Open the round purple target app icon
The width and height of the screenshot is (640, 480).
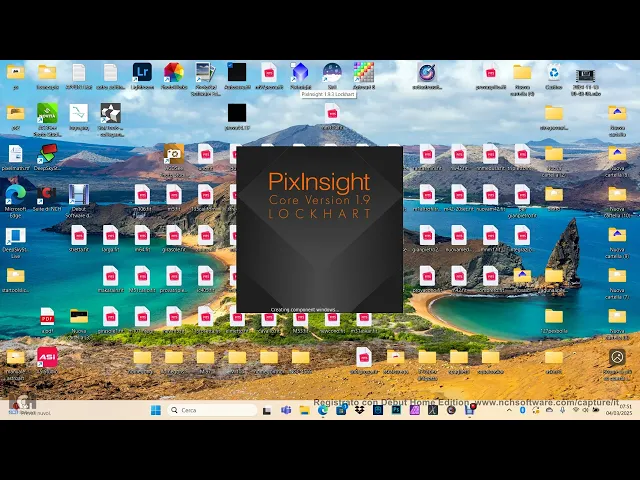(427, 73)
